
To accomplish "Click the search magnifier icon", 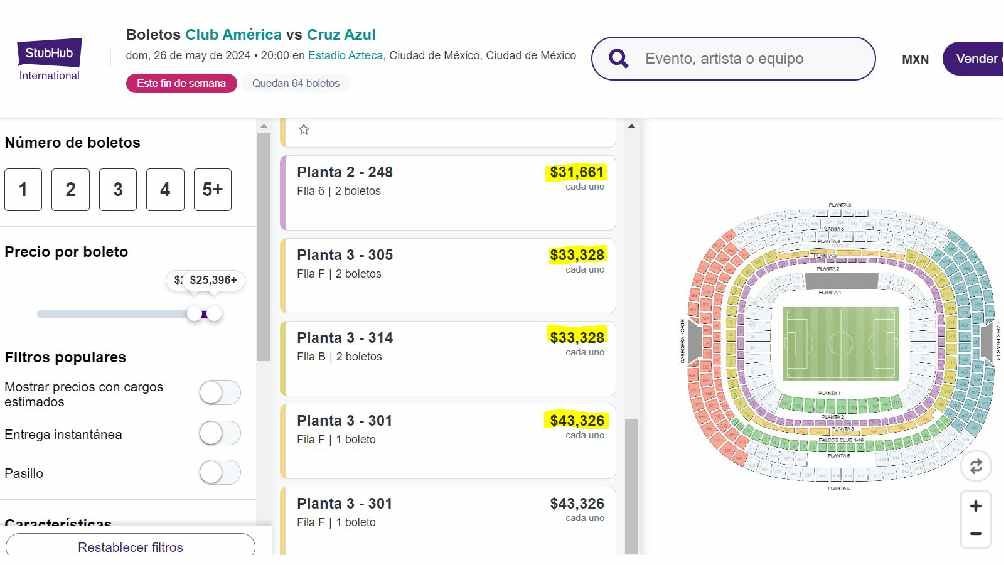I will [x=619, y=59].
